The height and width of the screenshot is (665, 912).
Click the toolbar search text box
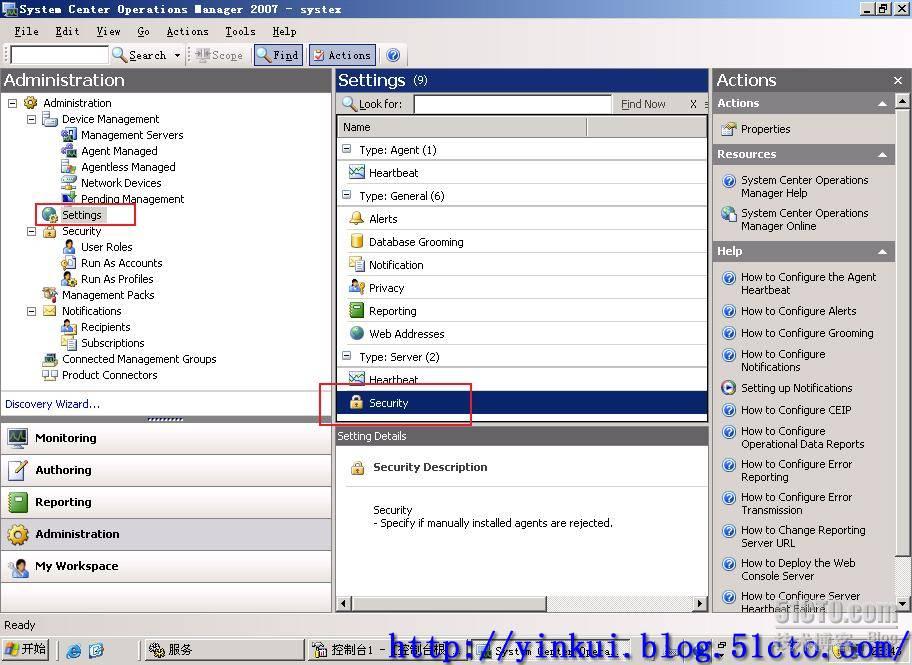click(x=60, y=55)
